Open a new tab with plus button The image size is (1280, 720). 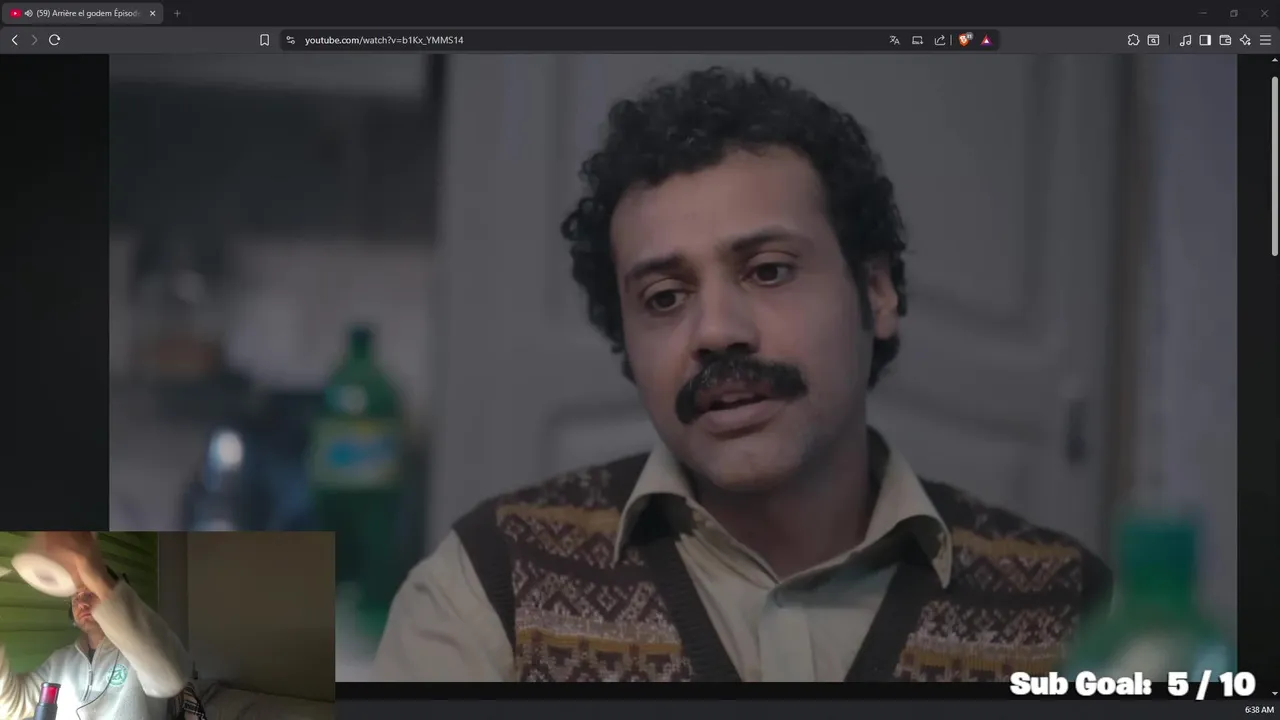click(x=177, y=13)
